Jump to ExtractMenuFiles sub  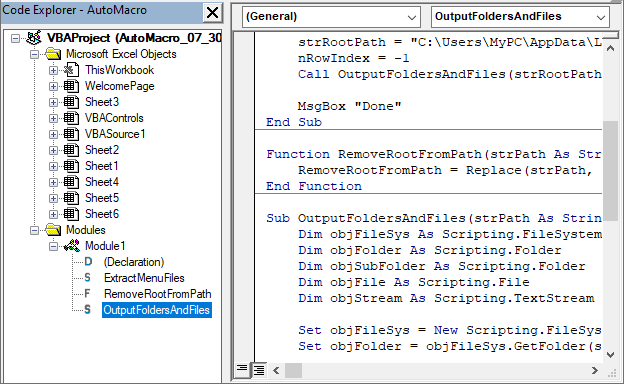click(144, 278)
